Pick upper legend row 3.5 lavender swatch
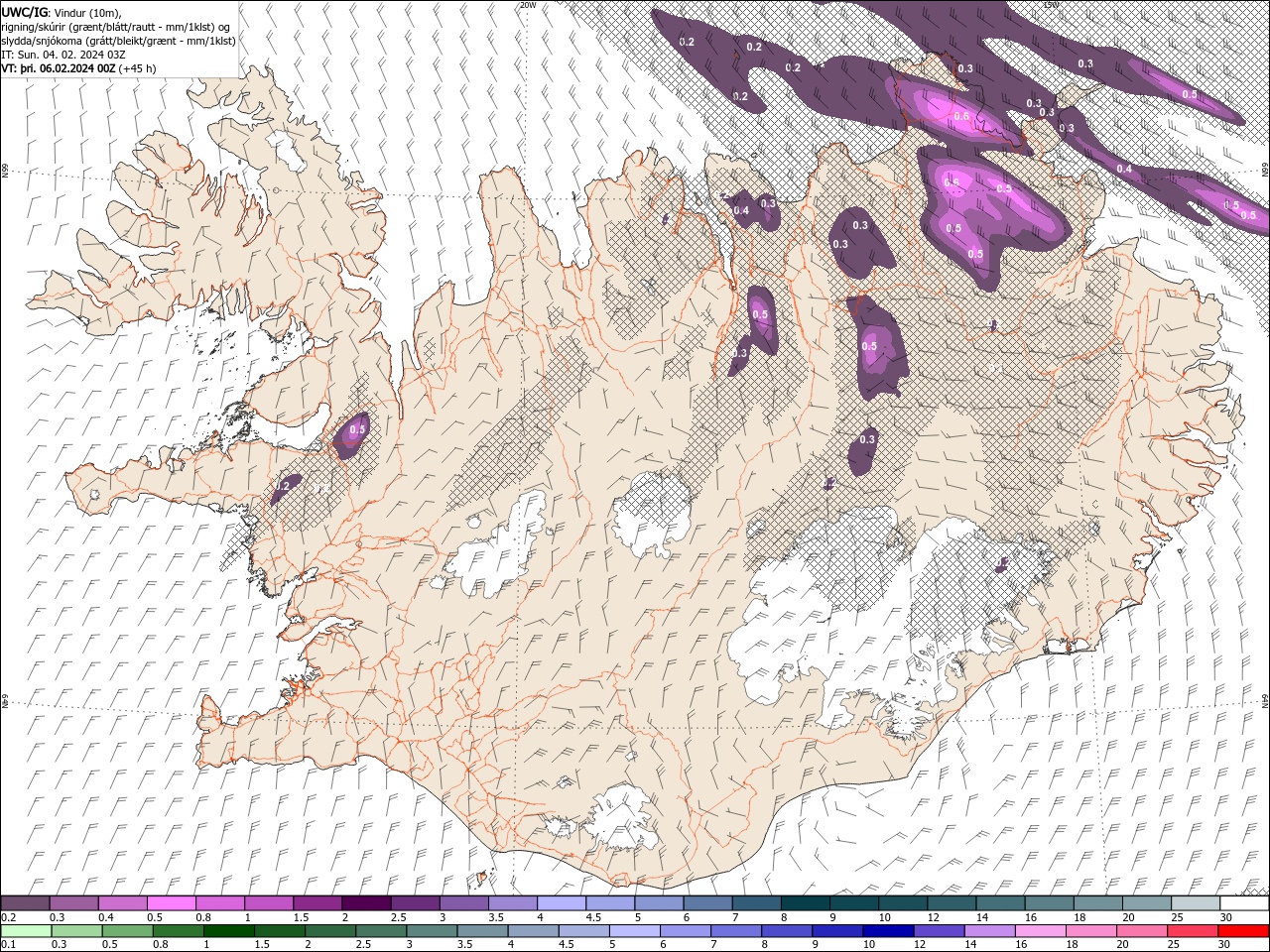 [512, 903]
